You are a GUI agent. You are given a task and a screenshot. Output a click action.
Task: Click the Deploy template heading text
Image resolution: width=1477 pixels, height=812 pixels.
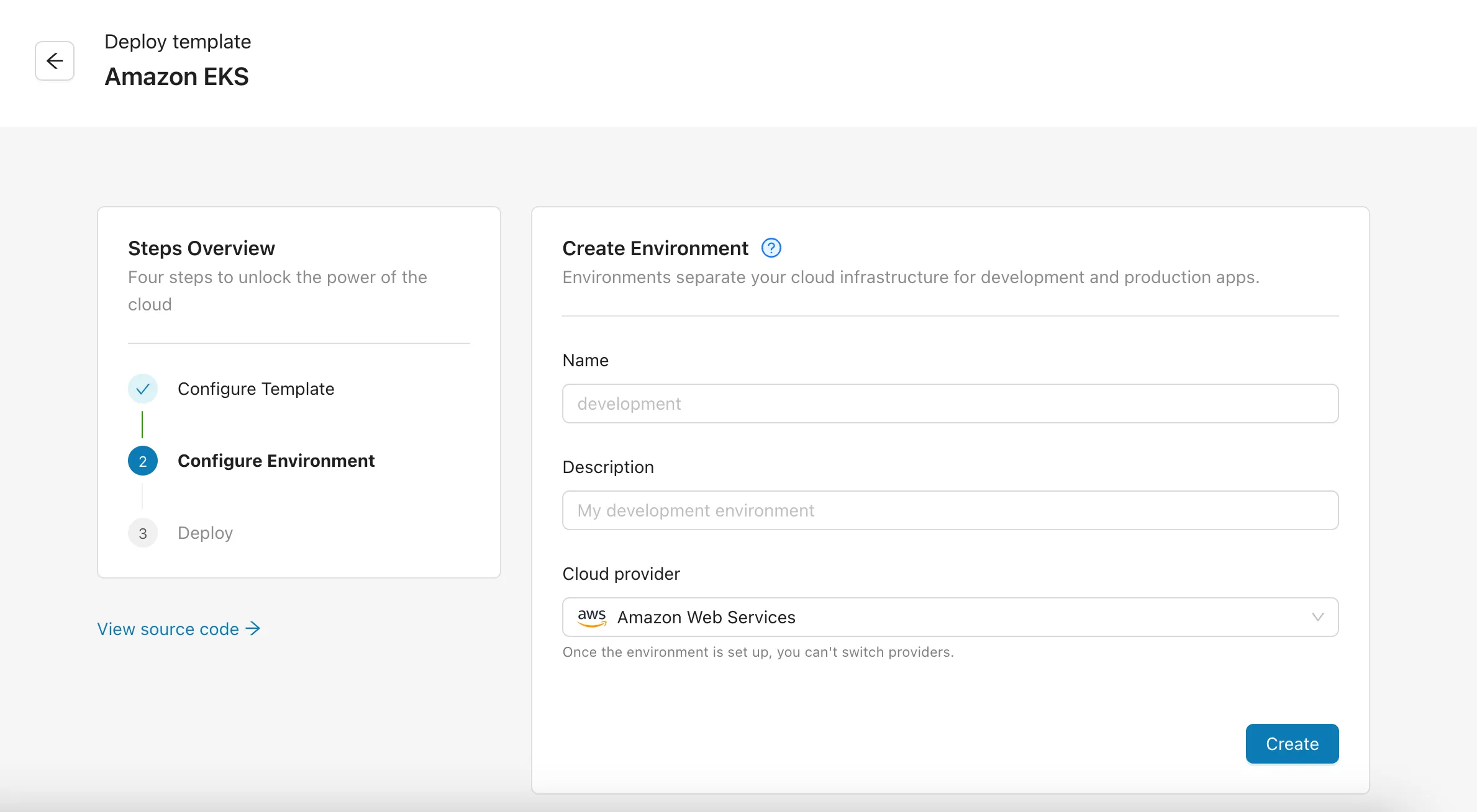178,42
